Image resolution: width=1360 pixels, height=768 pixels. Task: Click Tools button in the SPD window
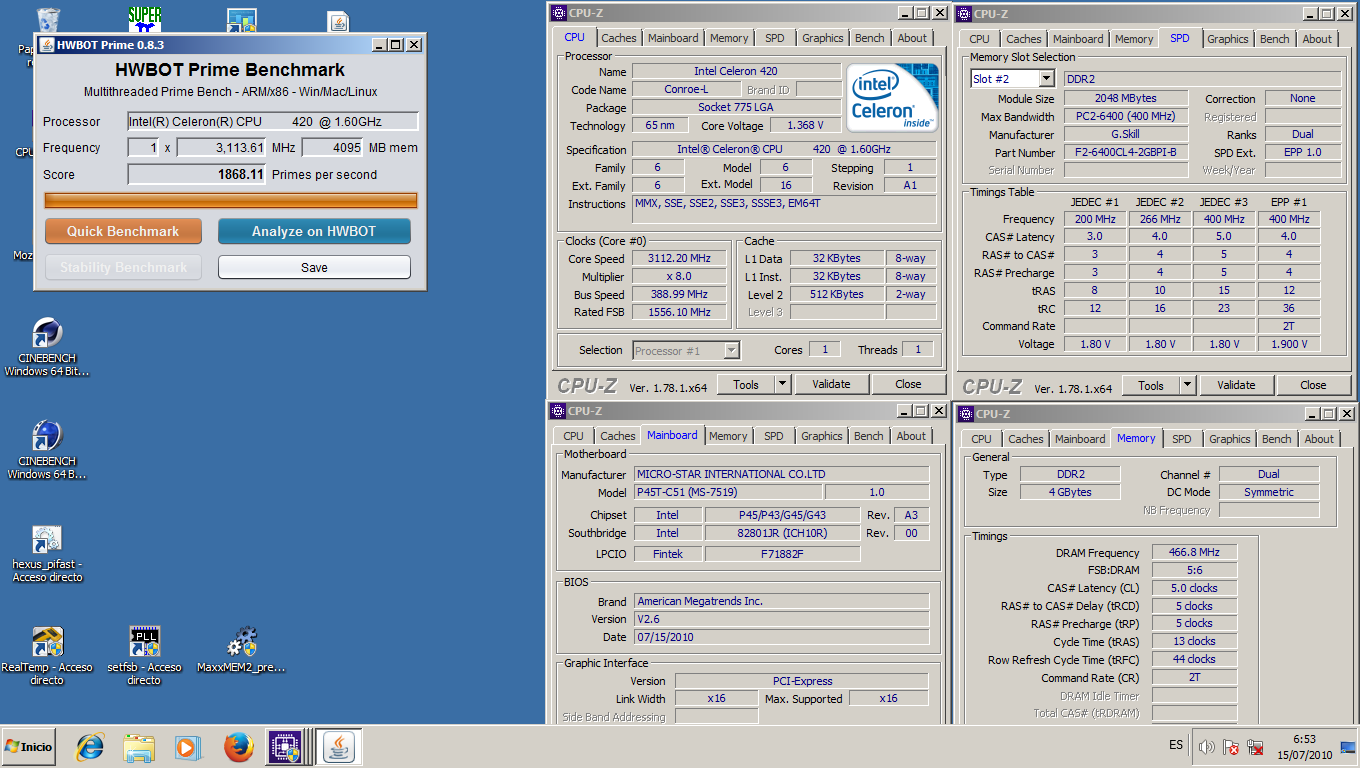(x=1151, y=385)
